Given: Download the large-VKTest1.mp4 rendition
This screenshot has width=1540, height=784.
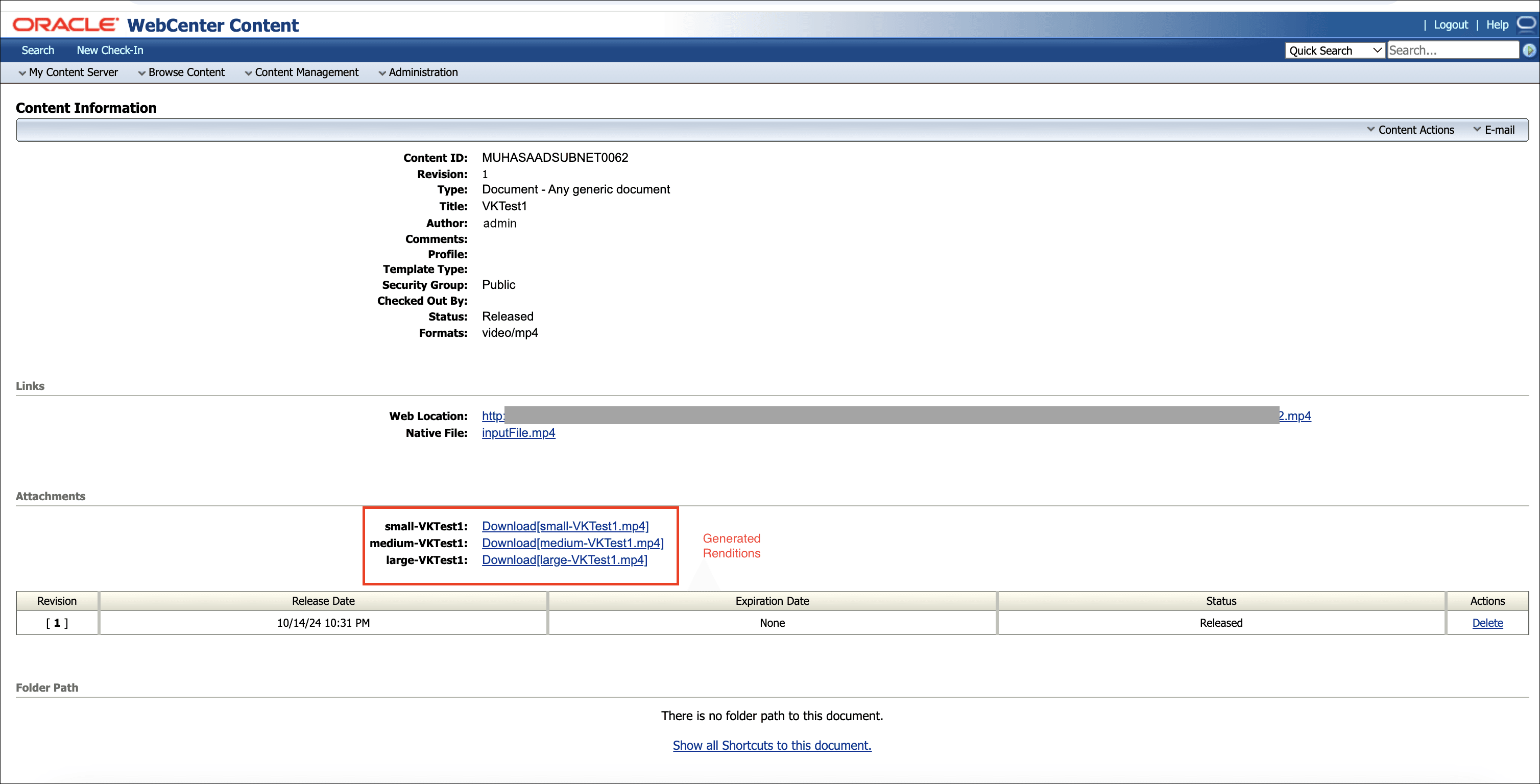Looking at the screenshot, I should click(564, 559).
